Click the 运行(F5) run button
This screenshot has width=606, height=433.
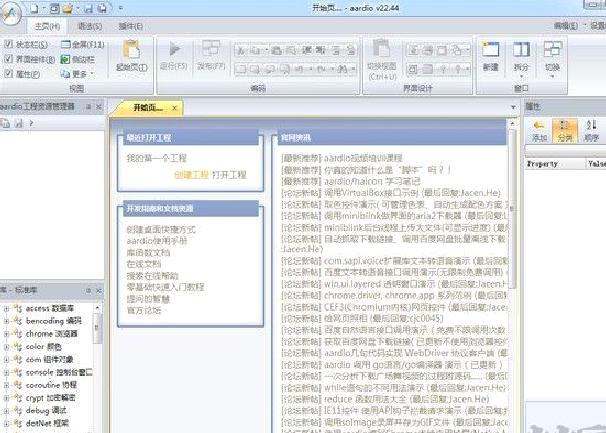click(x=174, y=56)
